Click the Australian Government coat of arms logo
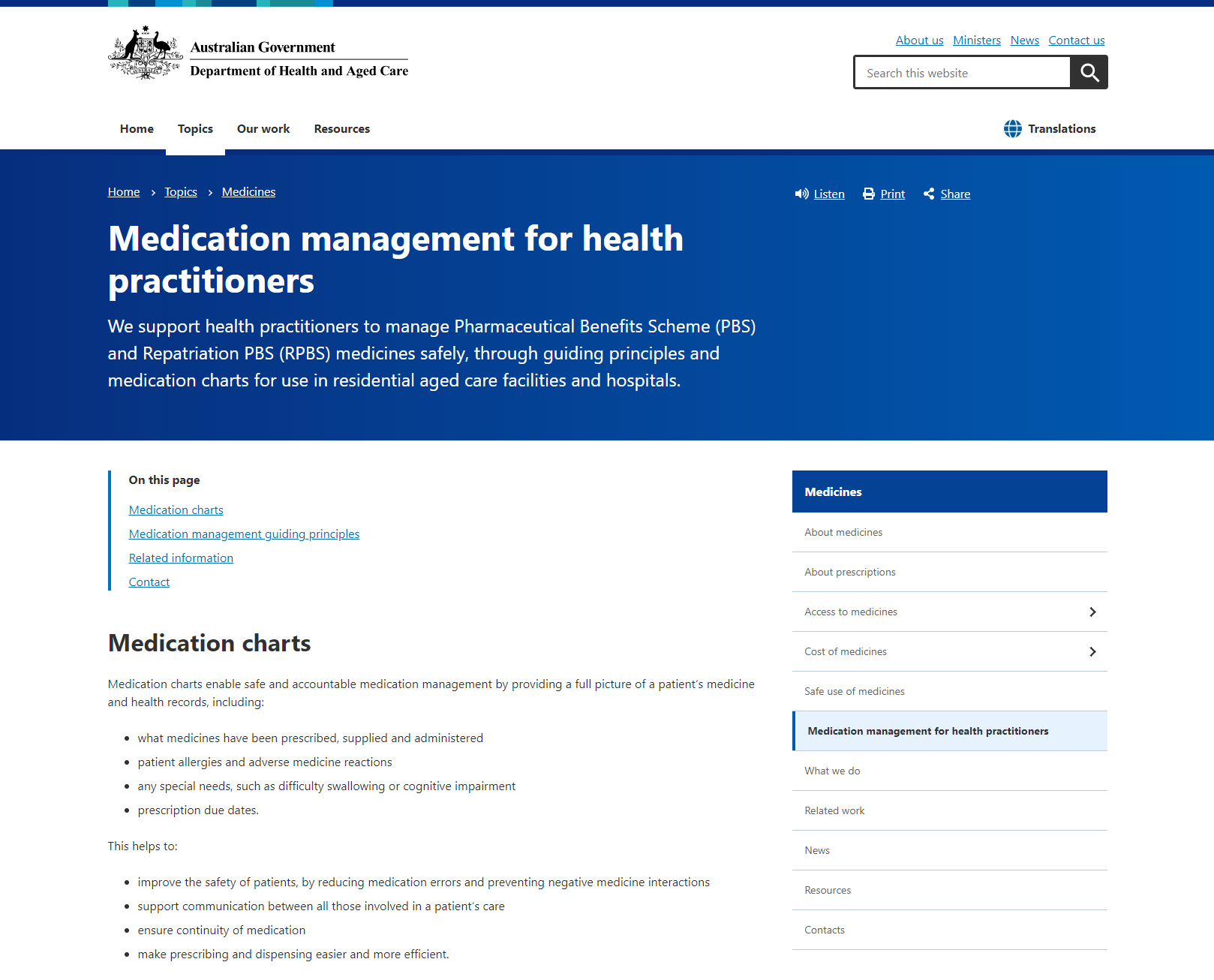This screenshot has height=980, width=1214. (146, 53)
